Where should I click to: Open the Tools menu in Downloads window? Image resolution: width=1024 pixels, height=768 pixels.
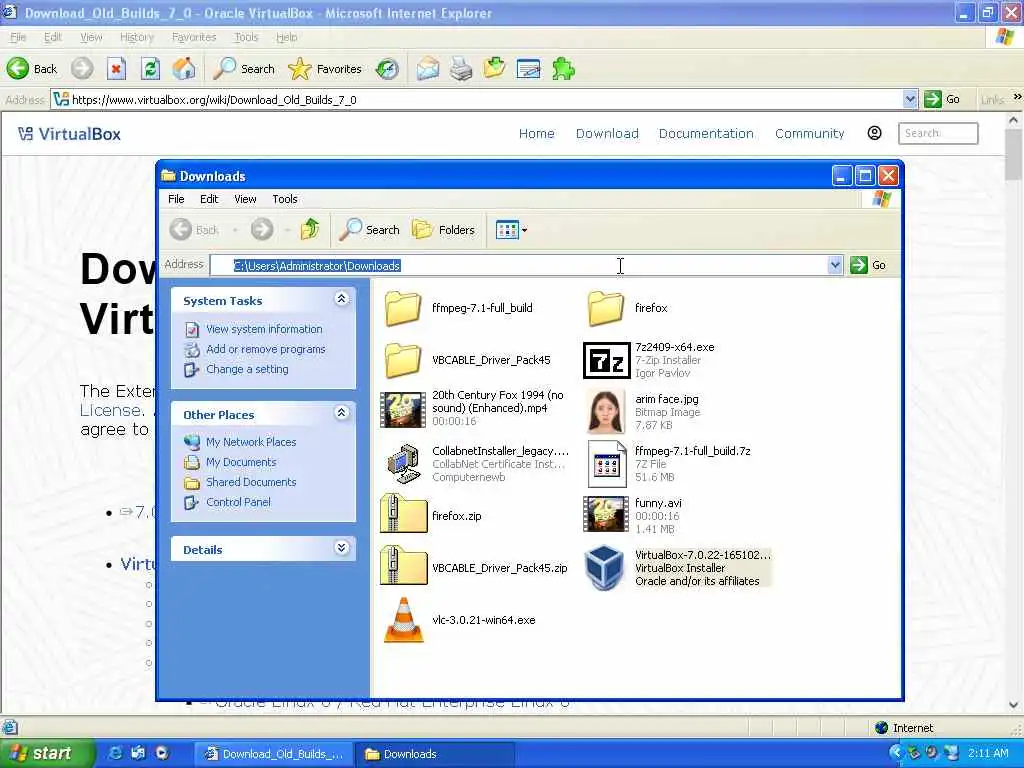tap(285, 199)
